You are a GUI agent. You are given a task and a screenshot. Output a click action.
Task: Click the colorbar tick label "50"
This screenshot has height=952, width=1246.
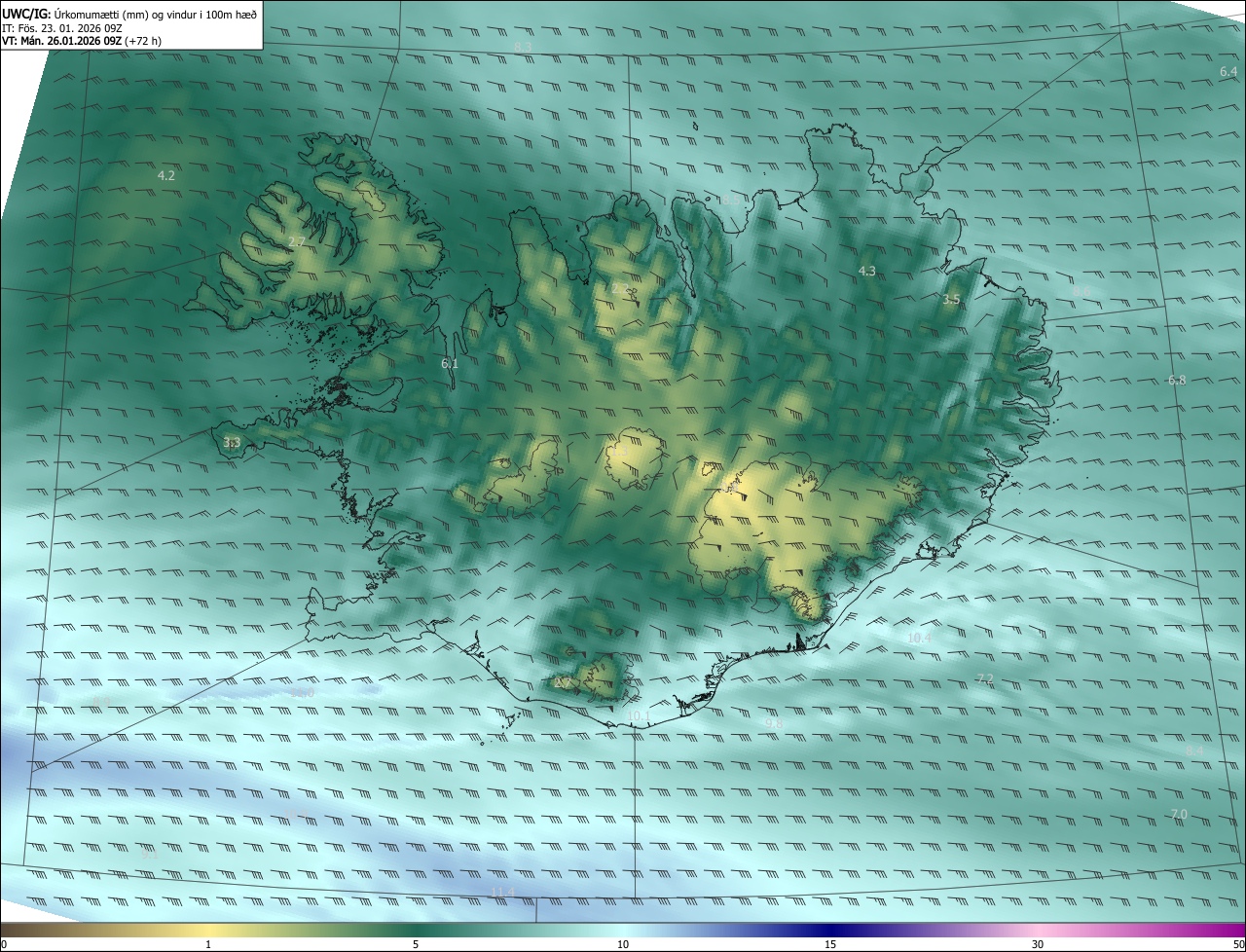tap(1238, 944)
